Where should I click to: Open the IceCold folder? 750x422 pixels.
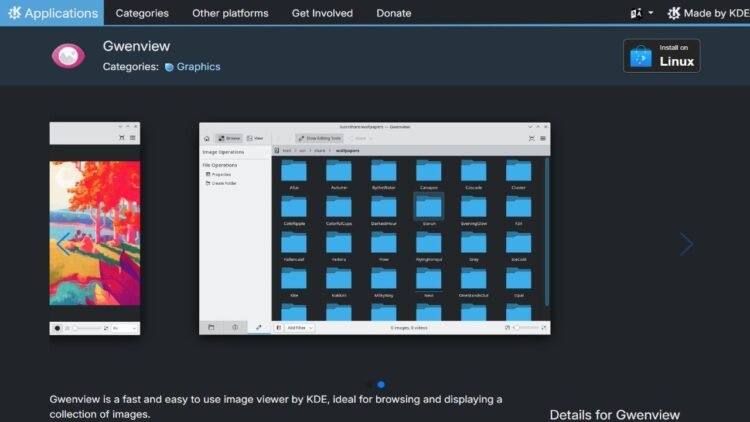[518, 246]
